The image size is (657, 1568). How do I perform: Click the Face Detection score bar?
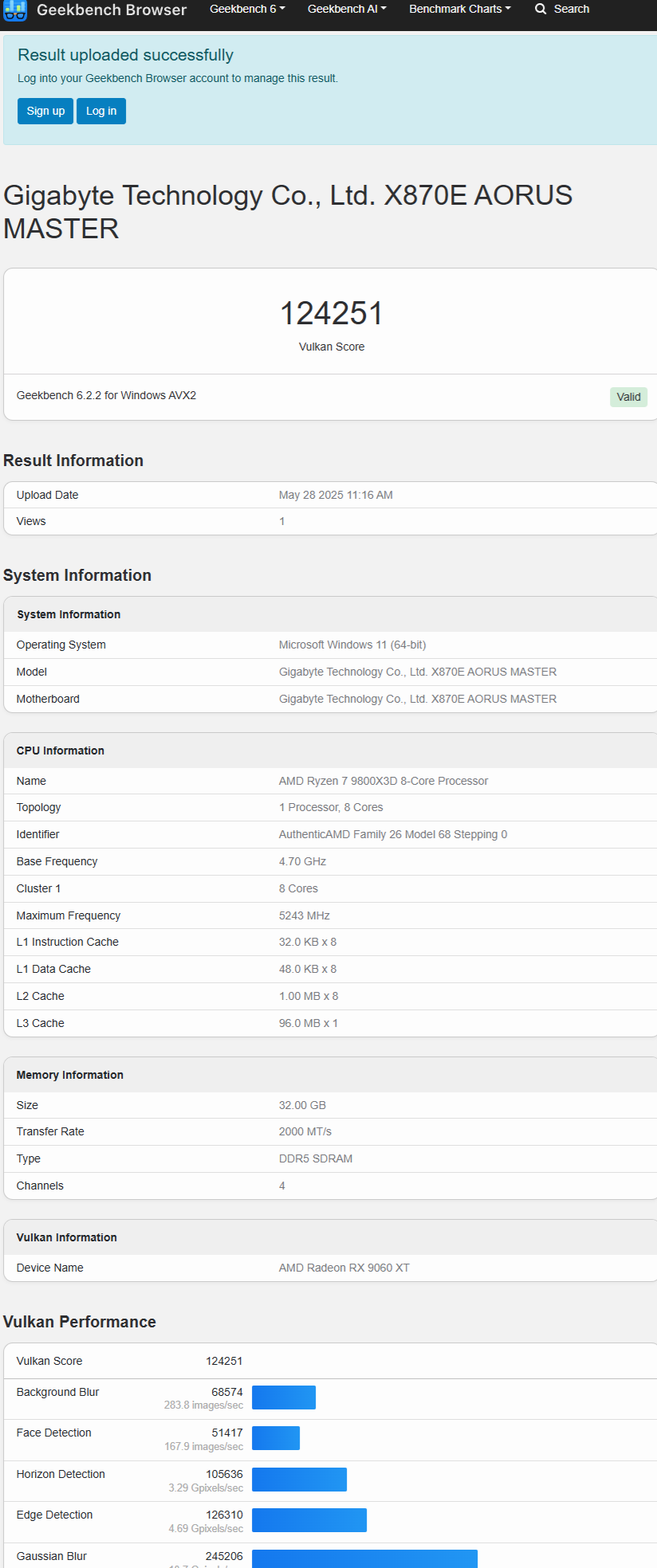click(x=276, y=1438)
